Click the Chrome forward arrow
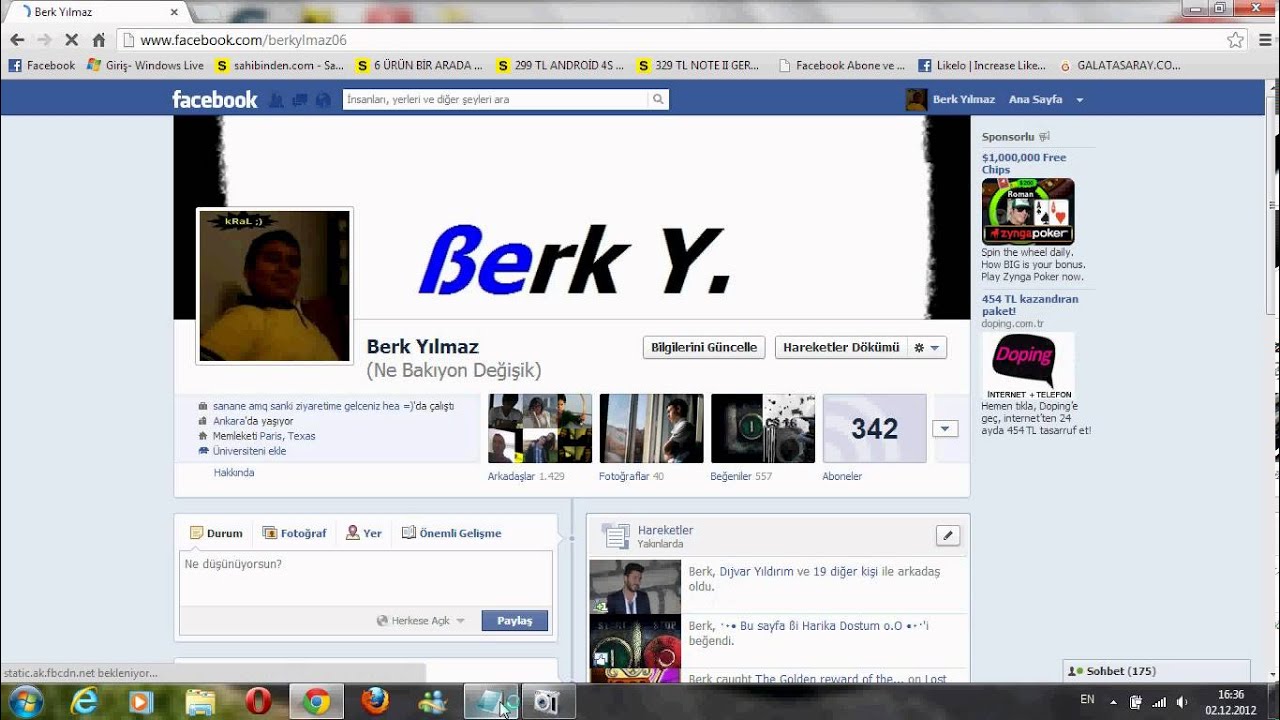 click(x=44, y=40)
